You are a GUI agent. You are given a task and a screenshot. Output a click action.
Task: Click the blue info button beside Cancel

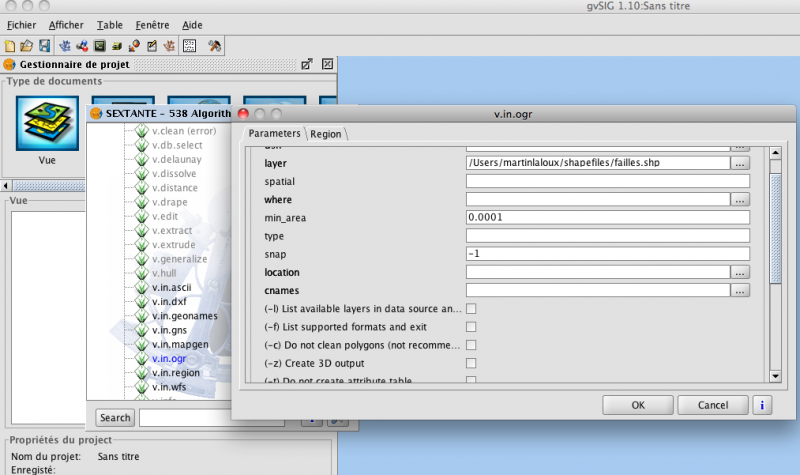(763, 405)
